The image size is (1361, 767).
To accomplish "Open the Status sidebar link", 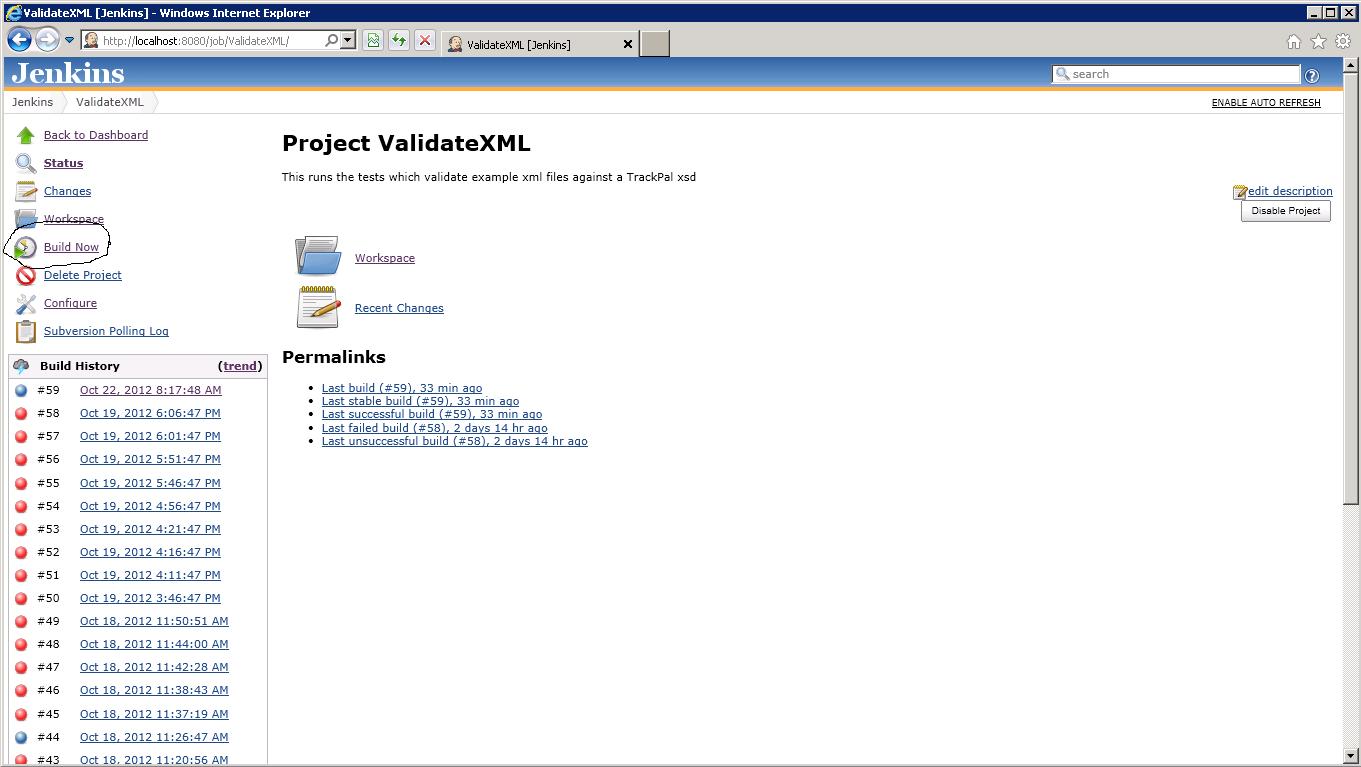I will click(x=63, y=163).
